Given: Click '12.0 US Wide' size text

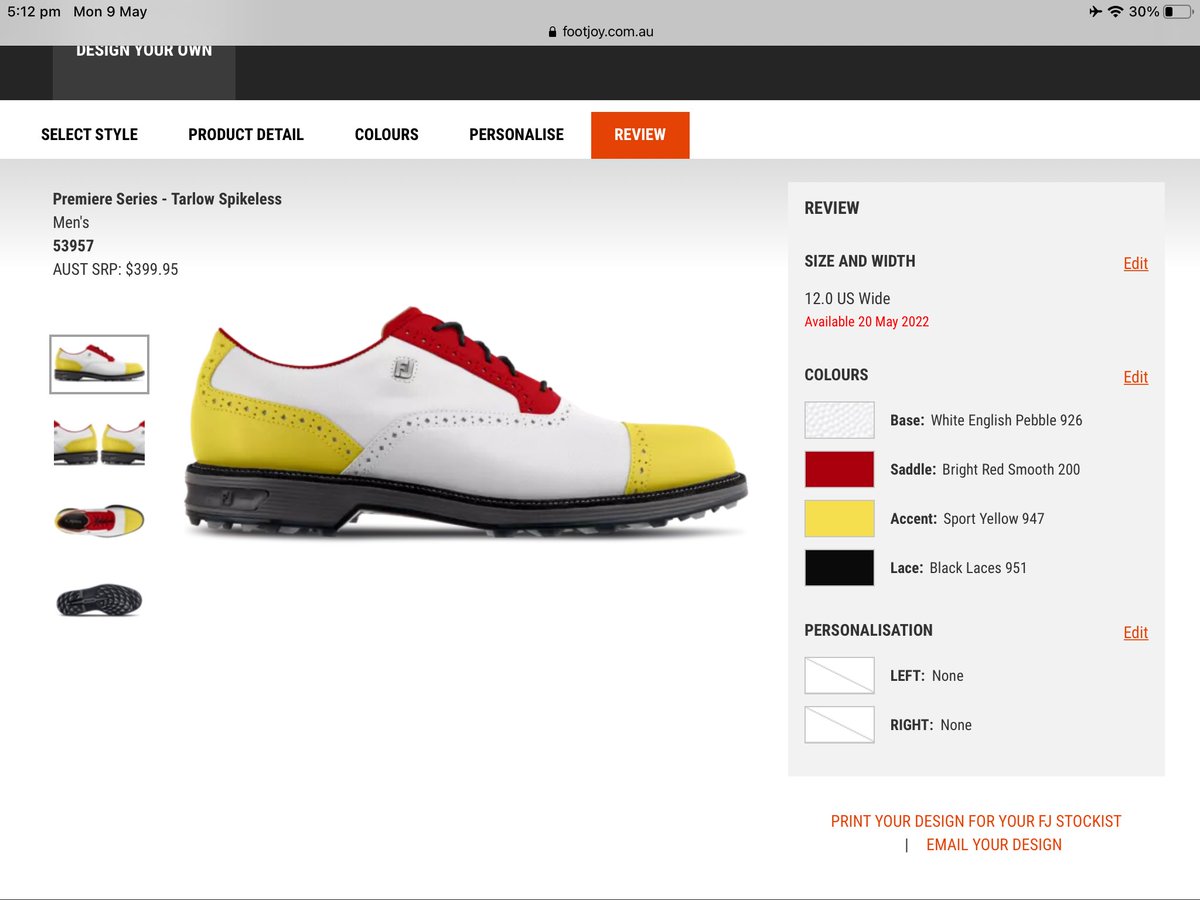Looking at the screenshot, I should [847, 298].
